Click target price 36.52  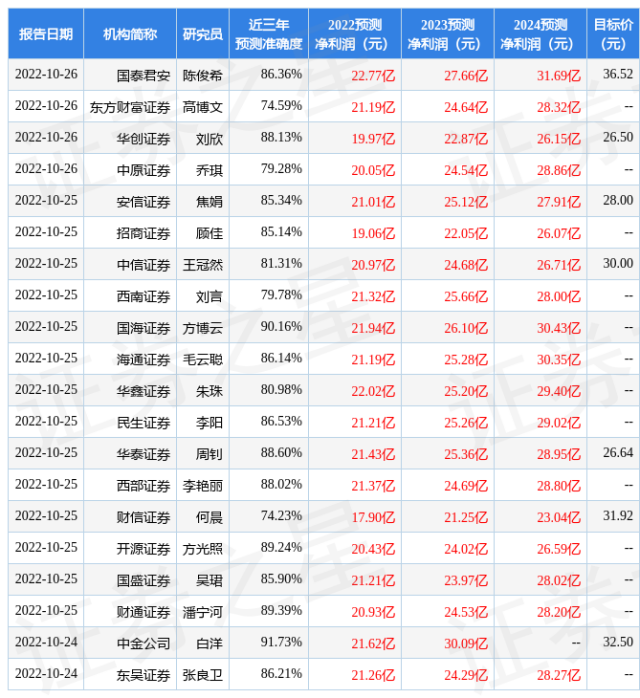pyautogui.click(x=618, y=74)
